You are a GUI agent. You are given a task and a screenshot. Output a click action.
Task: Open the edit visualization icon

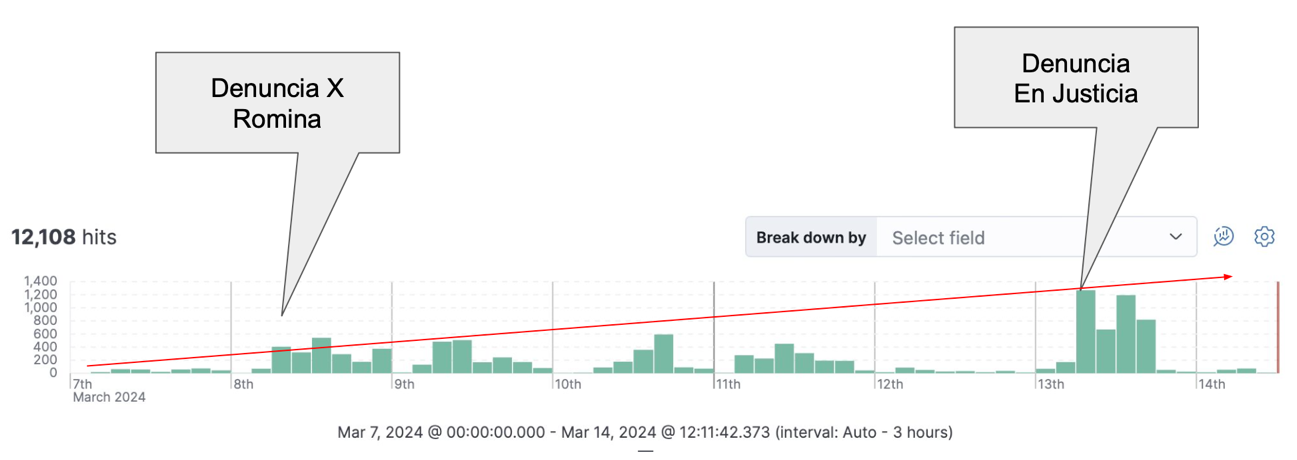click(x=1223, y=237)
